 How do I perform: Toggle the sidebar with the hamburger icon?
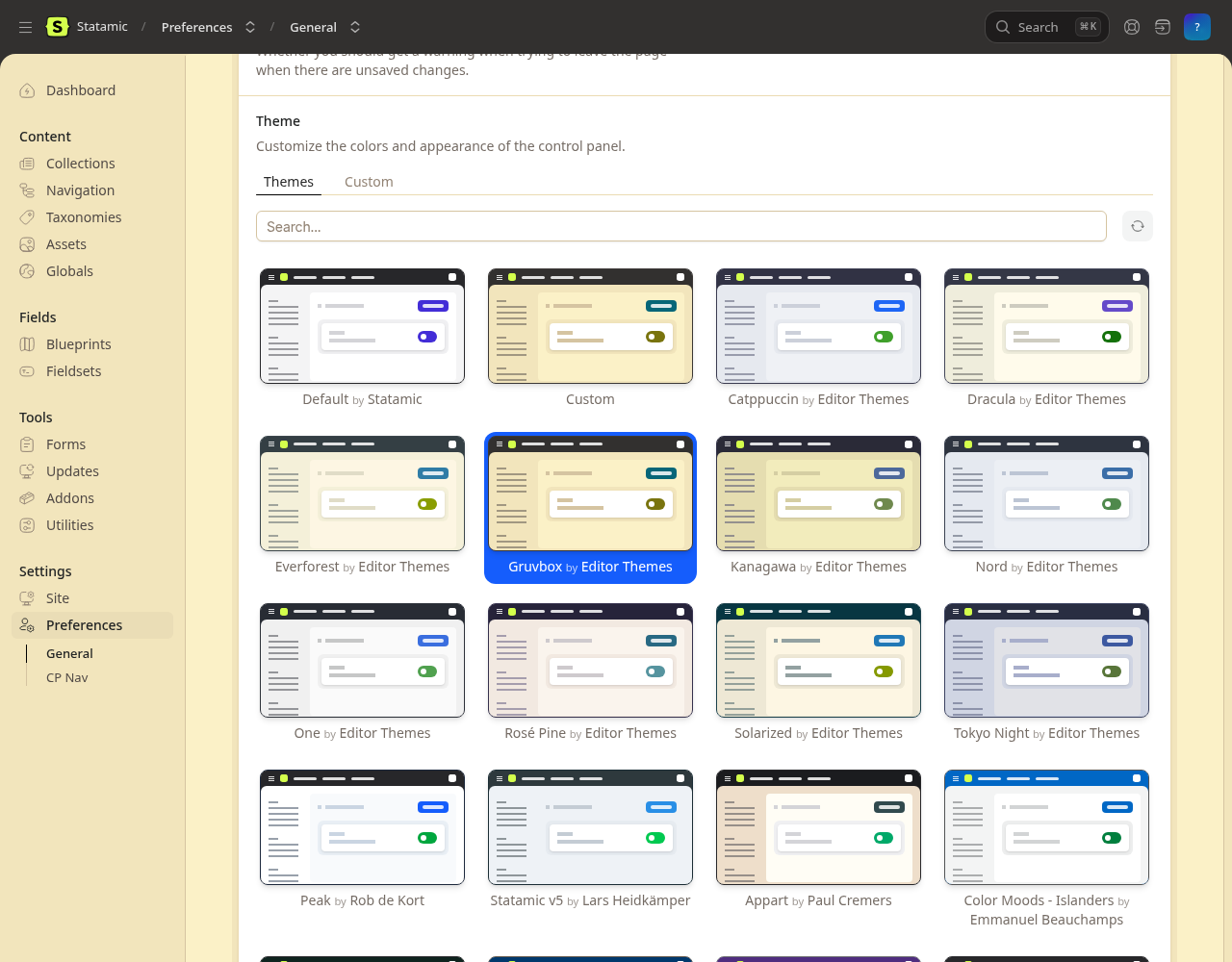tap(26, 27)
